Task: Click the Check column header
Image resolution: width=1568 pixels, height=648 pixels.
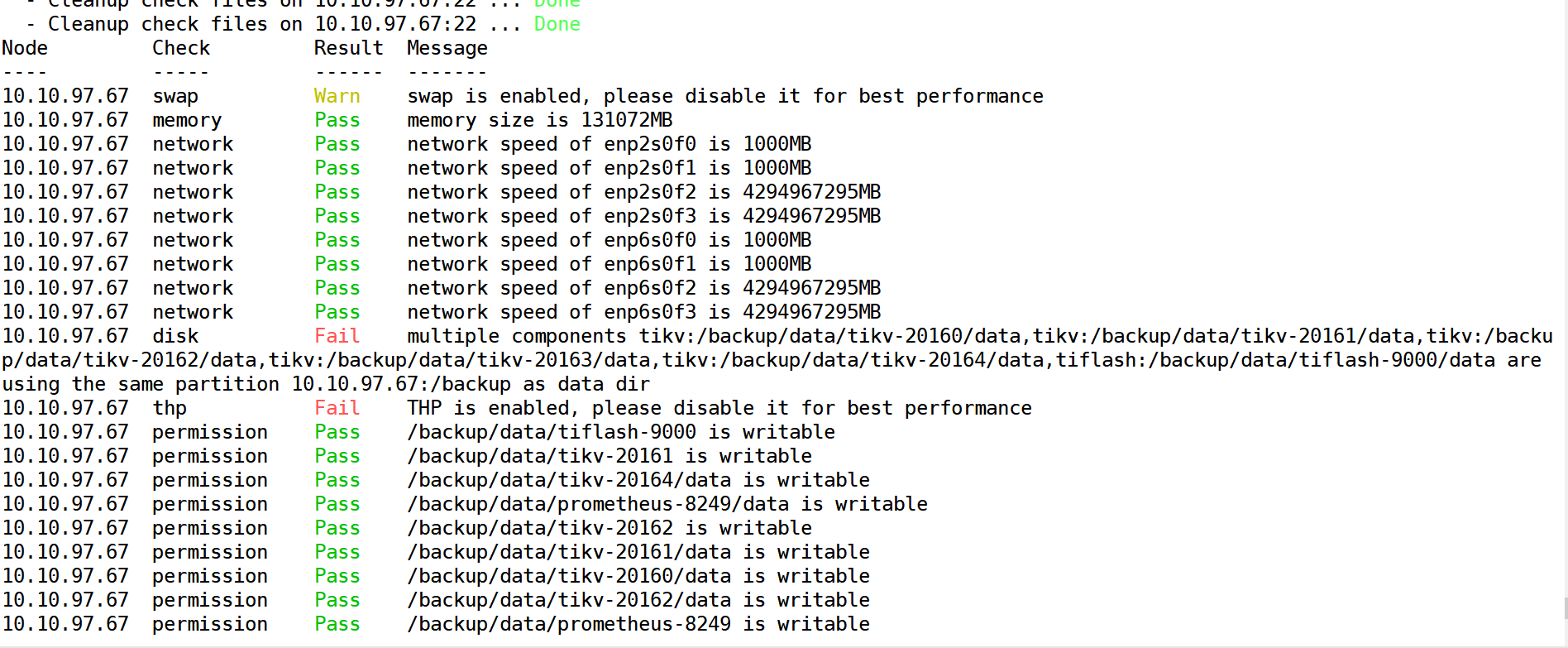Action: [x=181, y=48]
